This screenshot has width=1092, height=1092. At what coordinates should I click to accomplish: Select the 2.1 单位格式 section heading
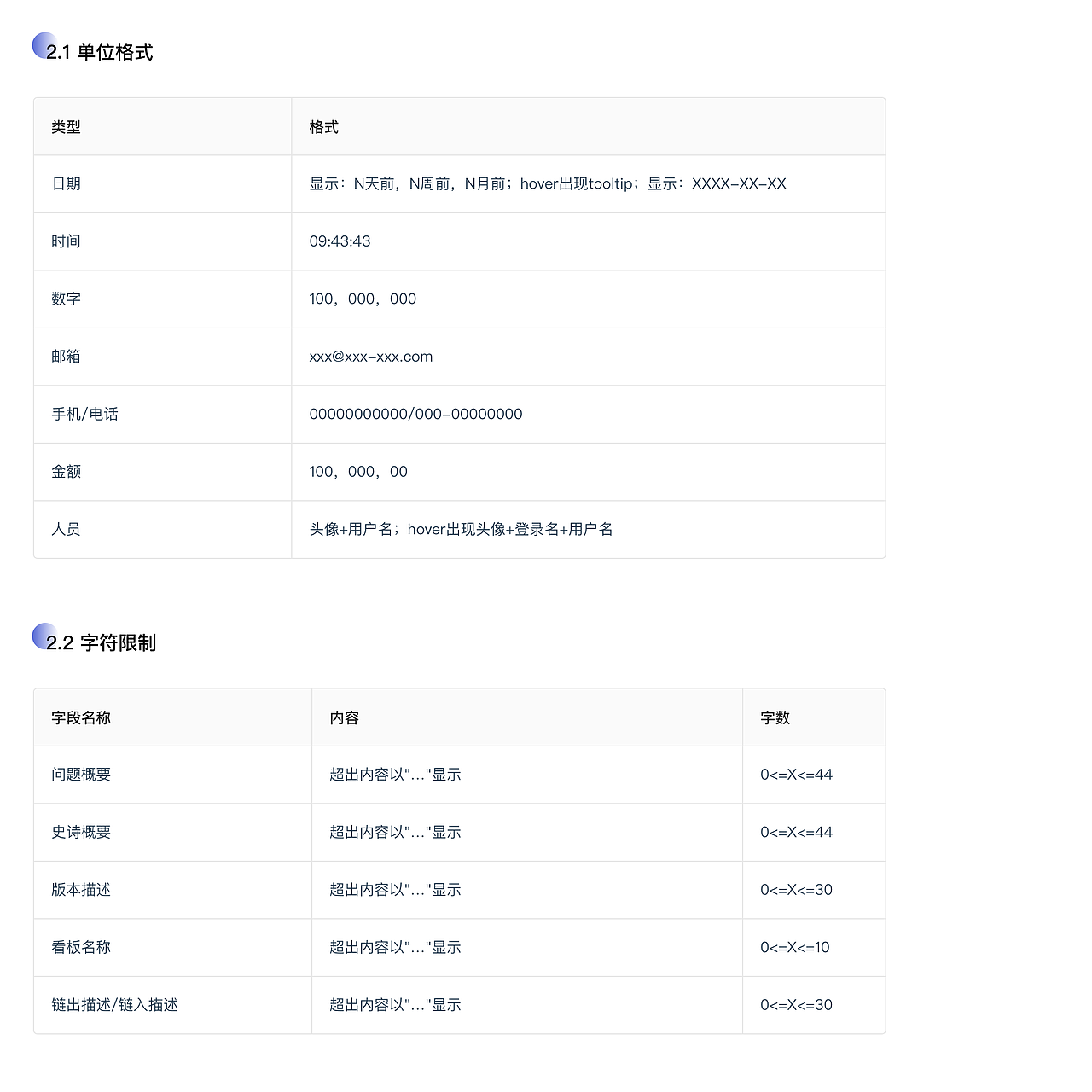(x=102, y=52)
